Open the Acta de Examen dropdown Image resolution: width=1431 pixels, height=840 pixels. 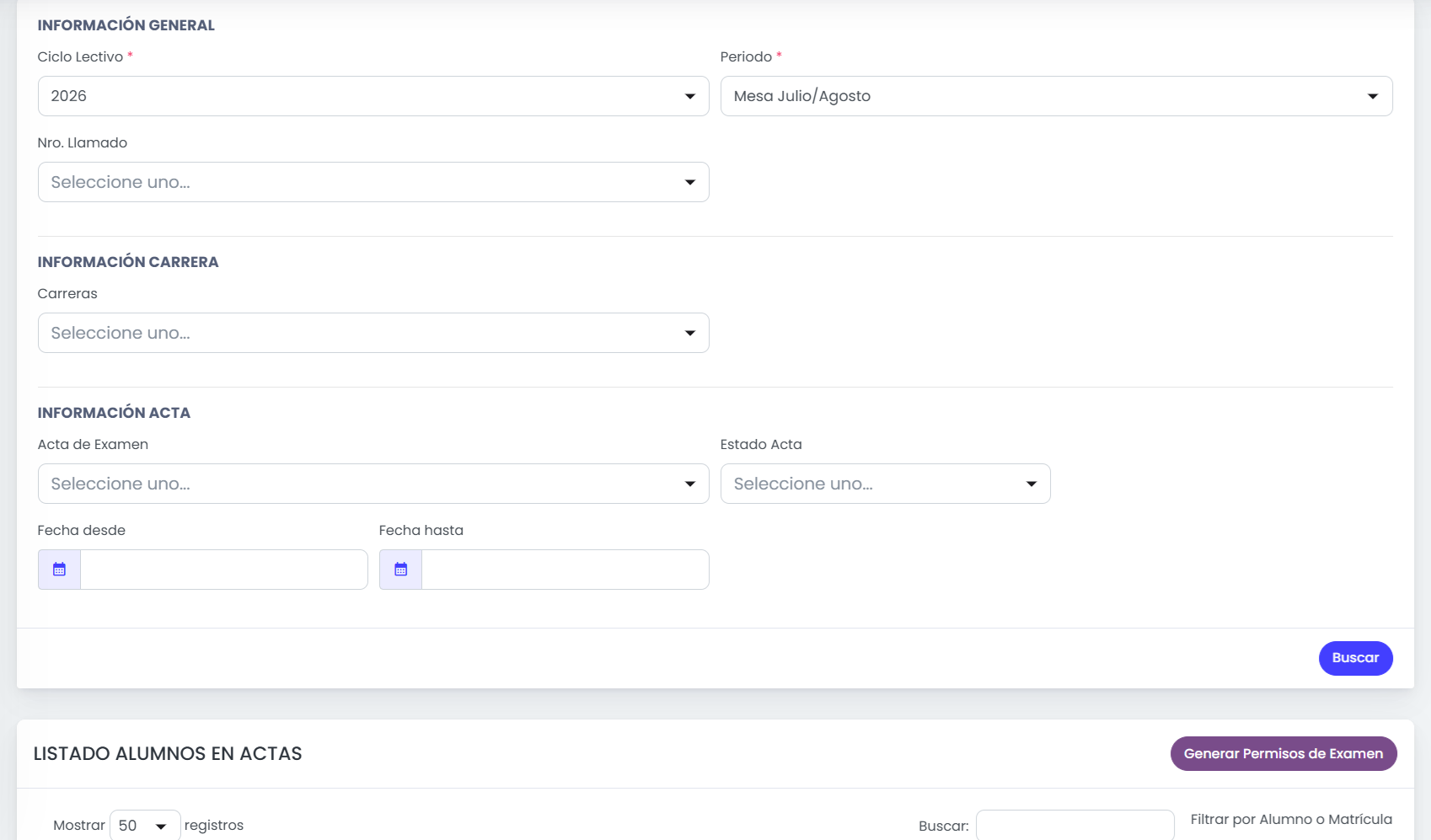tap(373, 484)
